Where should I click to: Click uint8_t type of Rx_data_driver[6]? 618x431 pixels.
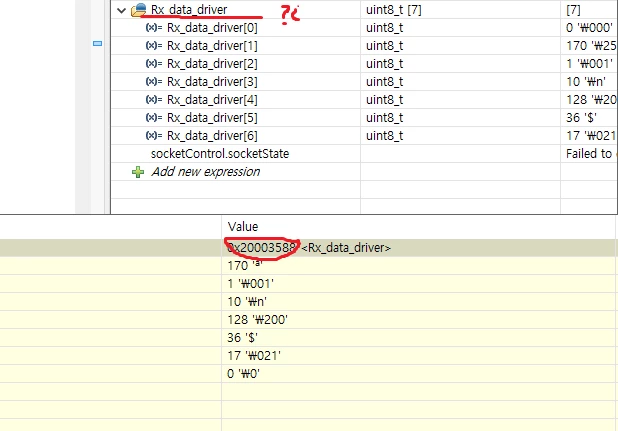(385, 136)
